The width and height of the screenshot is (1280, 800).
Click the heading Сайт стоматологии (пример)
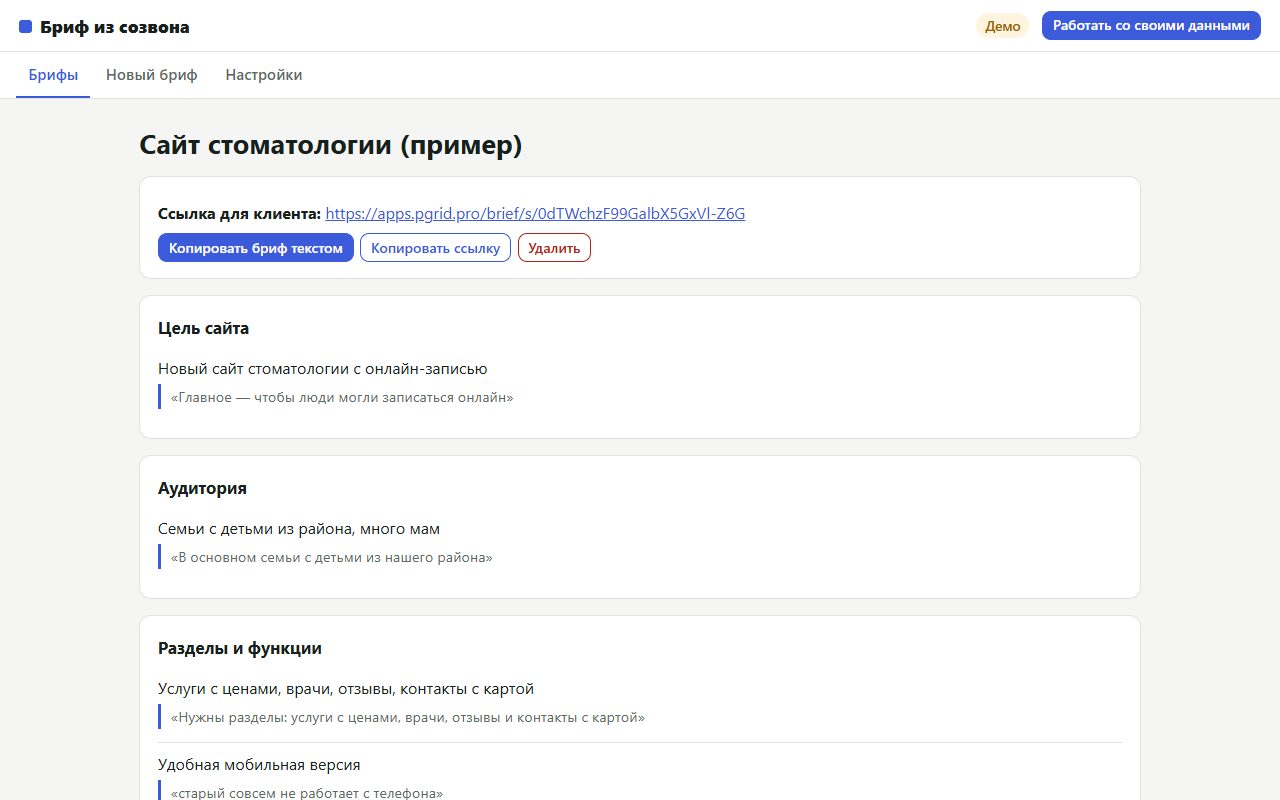pyautogui.click(x=331, y=145)
